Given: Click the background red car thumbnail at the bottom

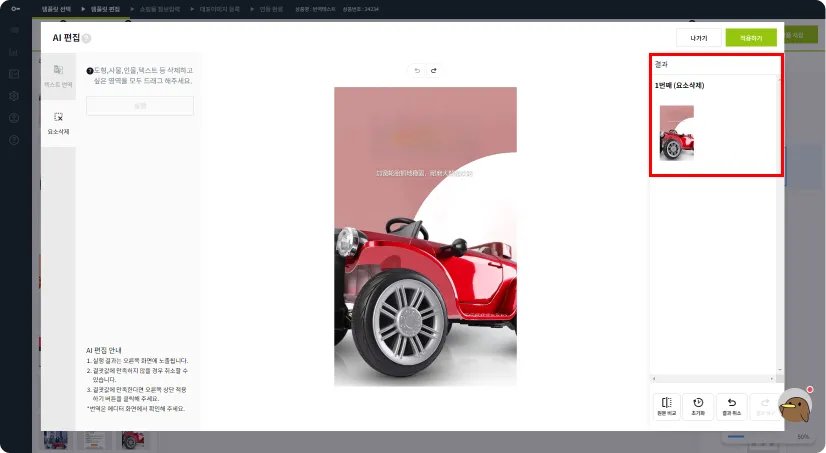Looking at the screenshot, I should [x=133, y=440].
